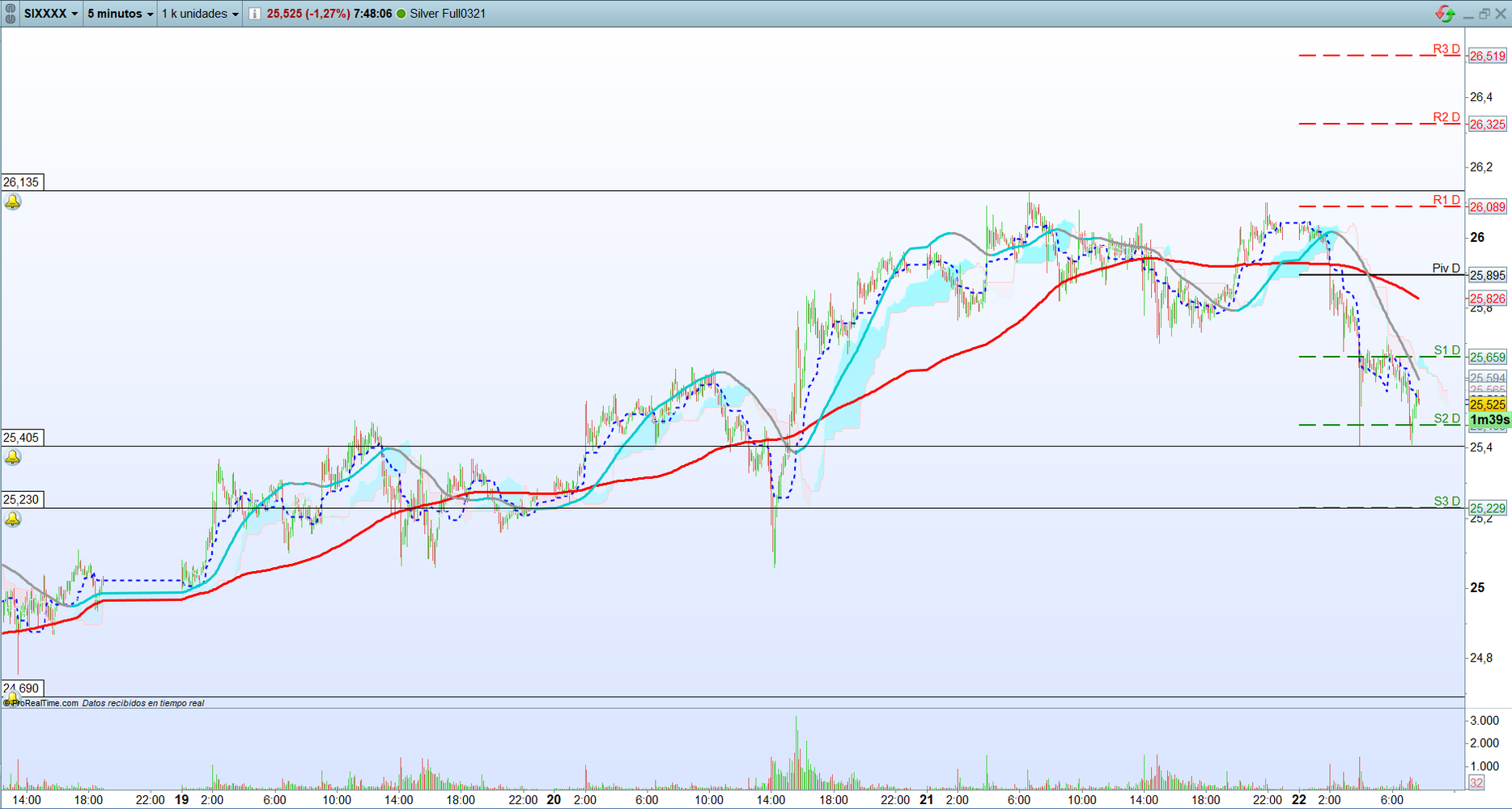Click the 26,325 price tag

pos(1488,125)
